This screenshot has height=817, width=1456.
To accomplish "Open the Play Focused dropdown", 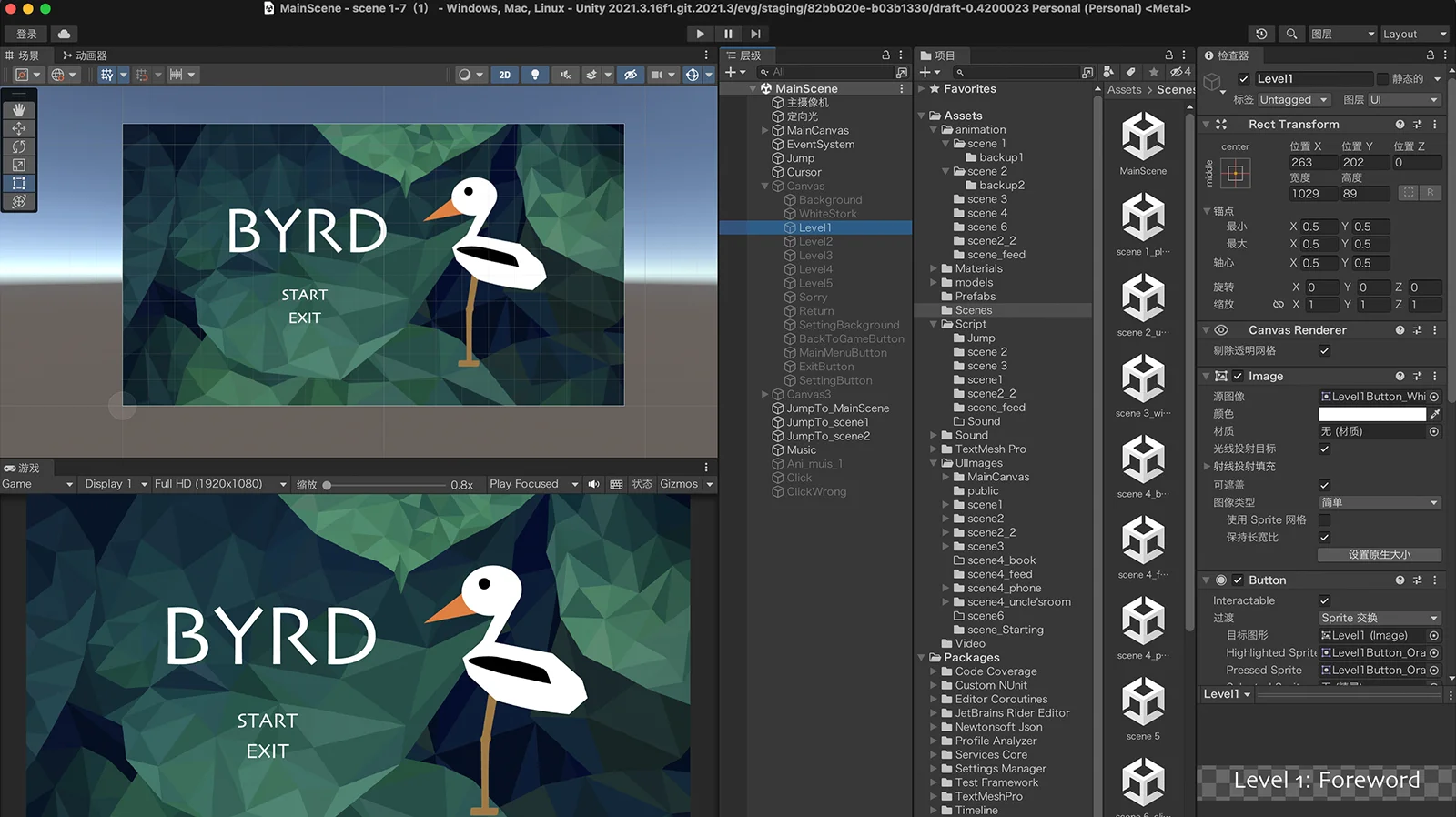I will 534,484.
